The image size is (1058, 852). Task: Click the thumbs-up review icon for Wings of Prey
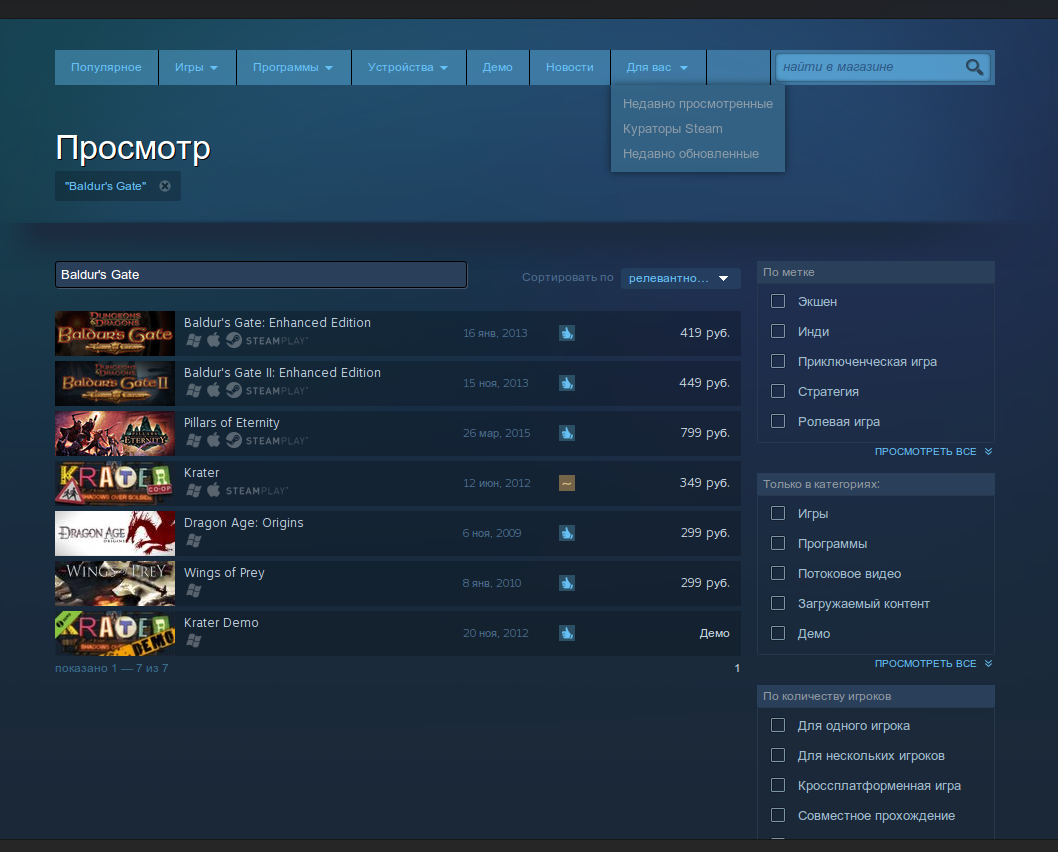567,583
